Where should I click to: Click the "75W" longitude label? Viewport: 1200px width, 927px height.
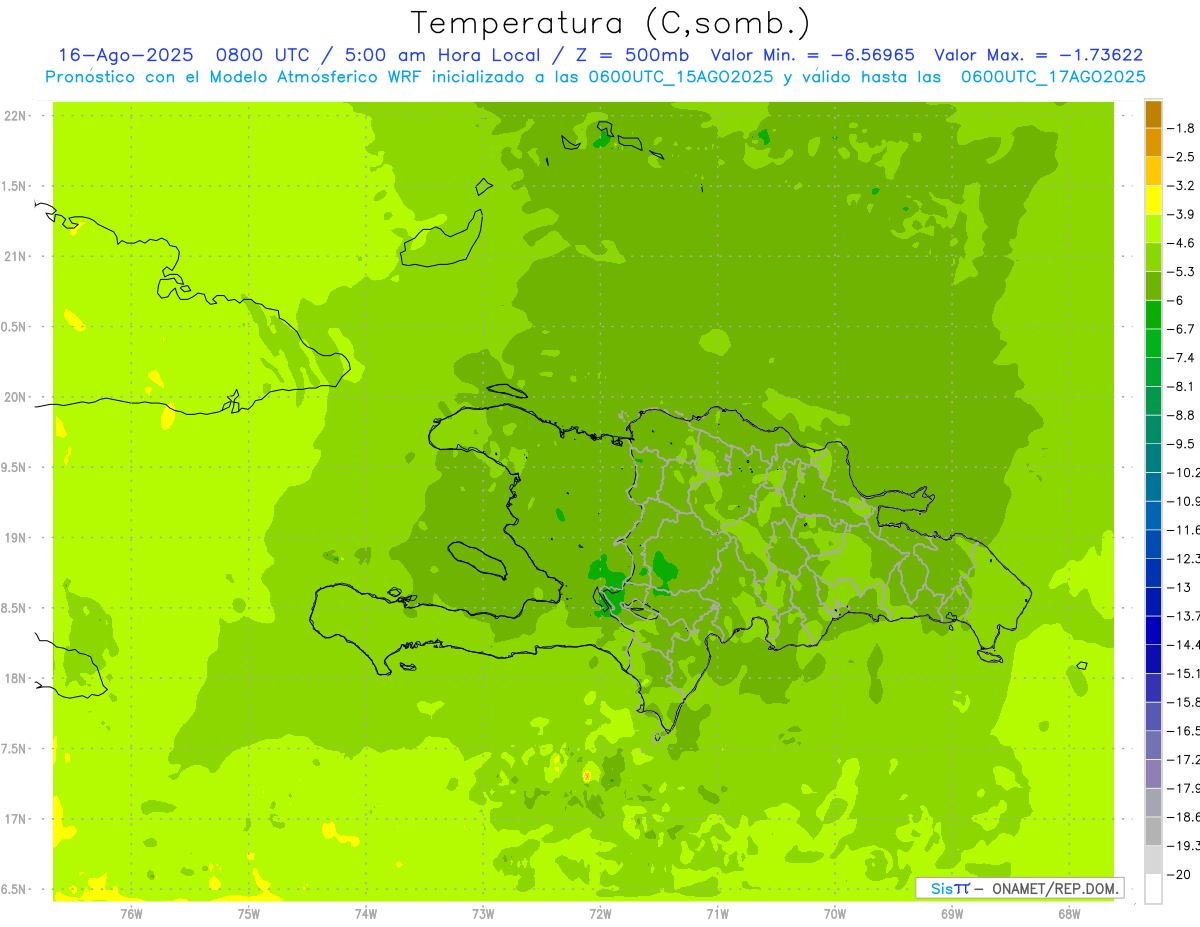[249, 914]
